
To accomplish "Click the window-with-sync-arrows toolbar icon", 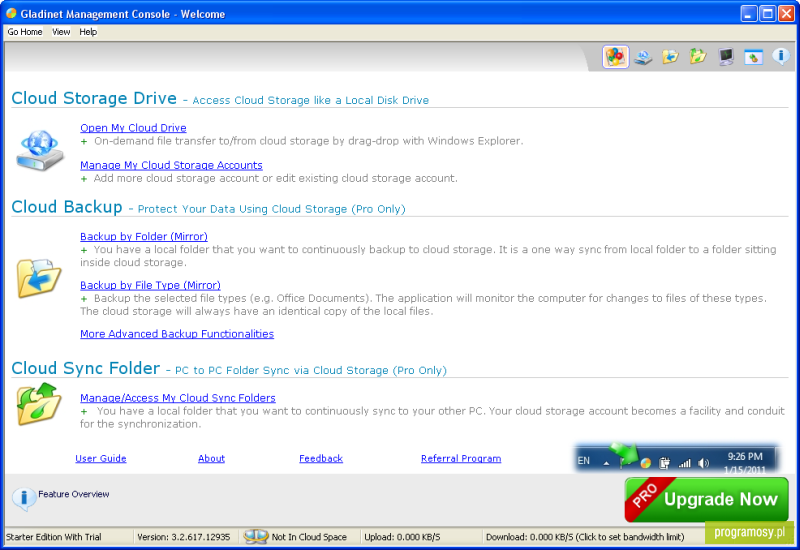I will [x=753, y=57].
